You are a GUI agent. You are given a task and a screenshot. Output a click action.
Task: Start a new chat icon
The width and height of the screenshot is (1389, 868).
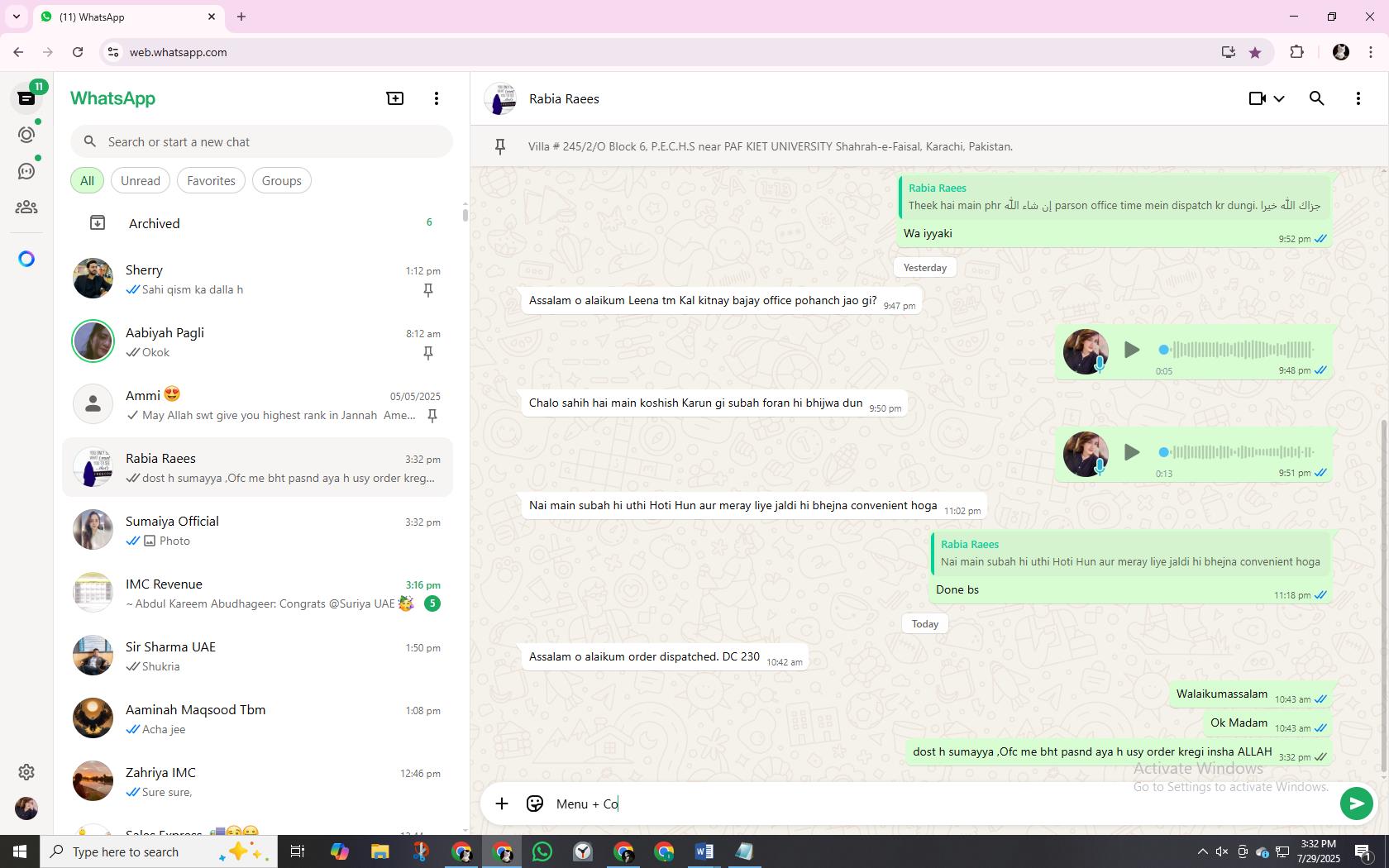click(x=395, y=98)
